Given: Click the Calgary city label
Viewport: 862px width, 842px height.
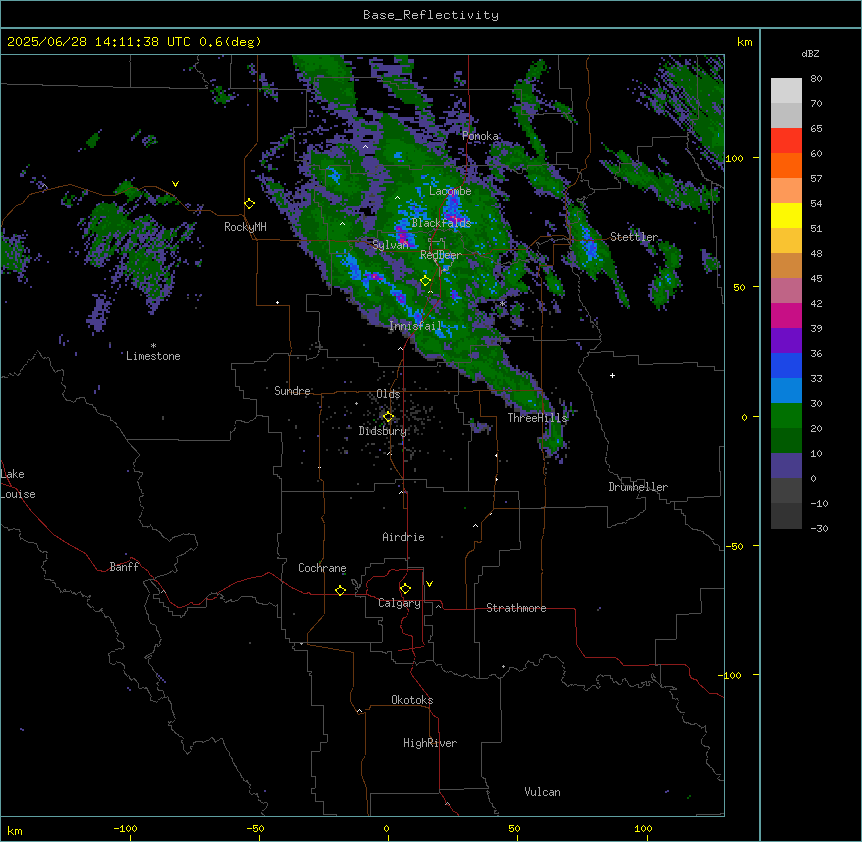Looking at the screenshot, I should point(399,603).
